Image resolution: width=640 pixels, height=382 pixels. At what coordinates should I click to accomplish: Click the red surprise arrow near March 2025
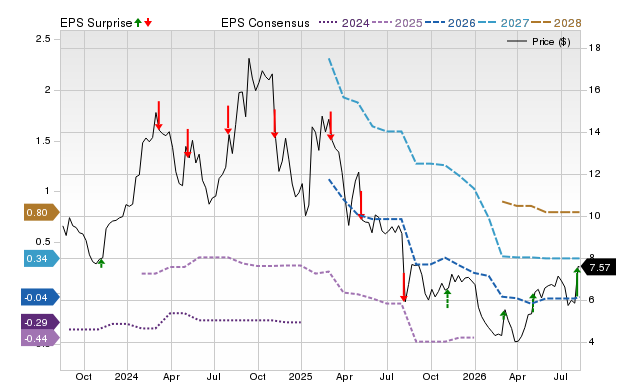331,126
